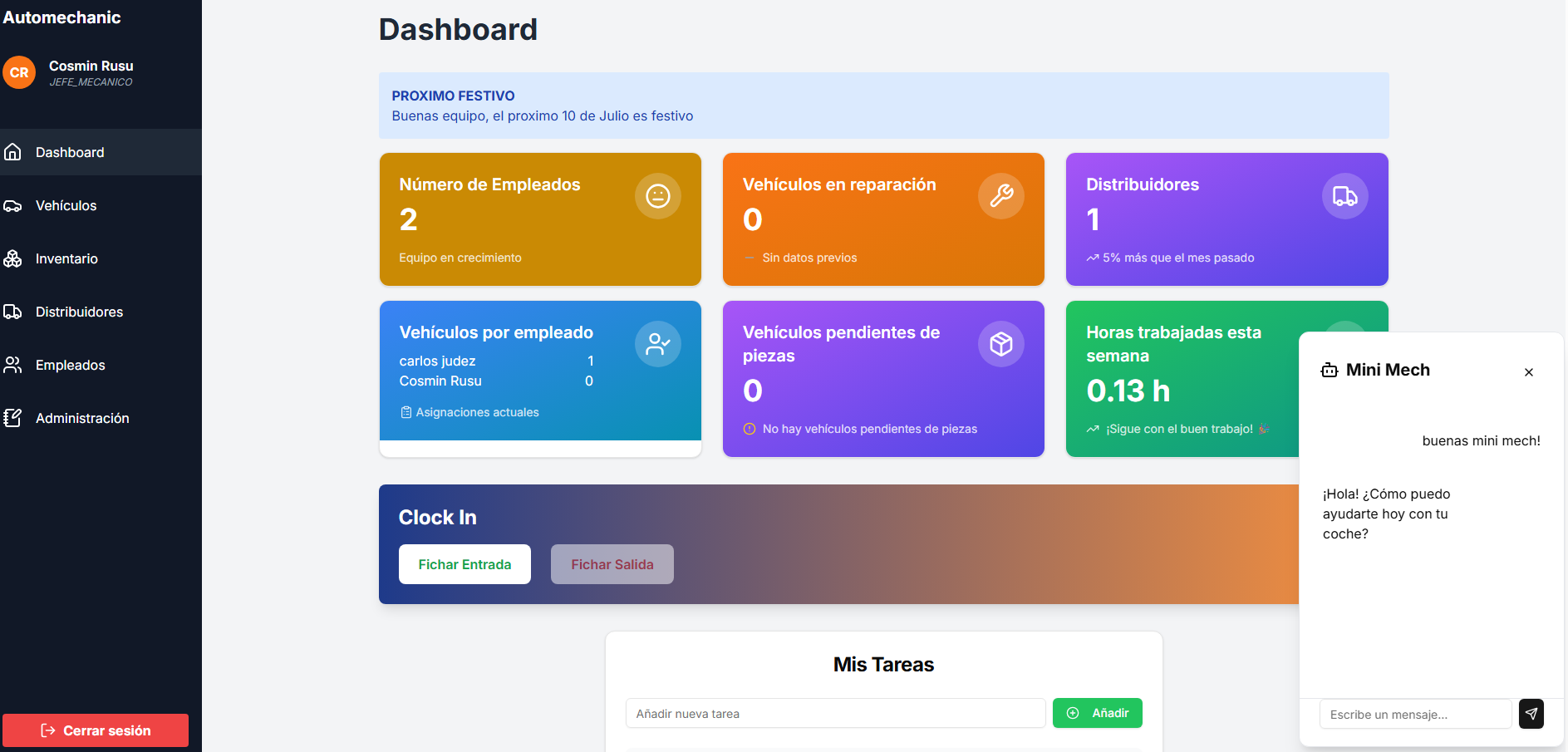Go to Inventario section

tap(66, 259)
